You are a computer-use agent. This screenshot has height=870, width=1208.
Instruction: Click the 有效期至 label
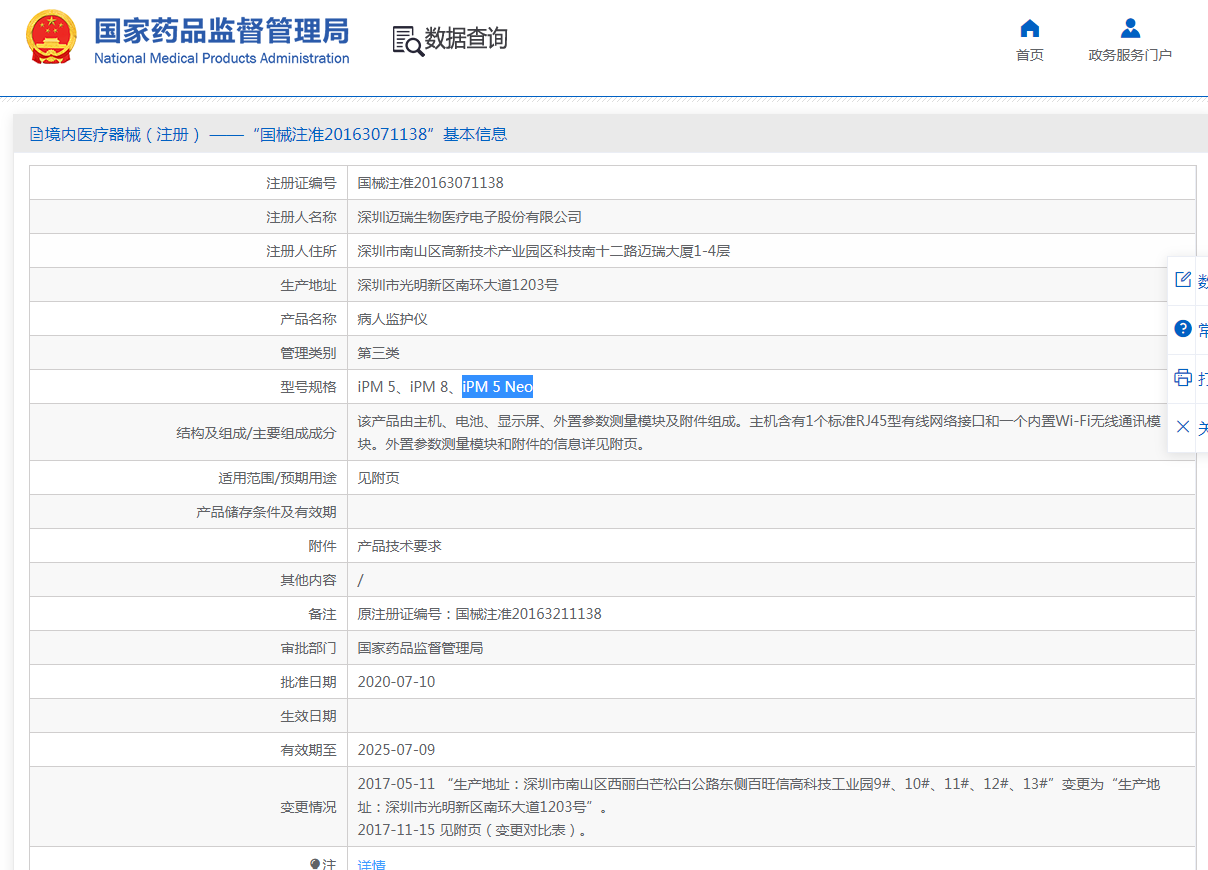tap(308, 750)
